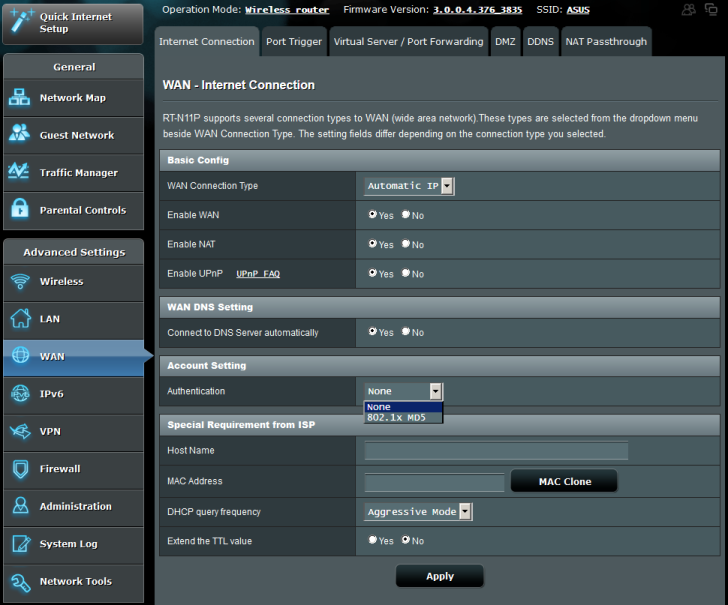Image resolution: width=728 pixels, height=605 pixels.
Task: Open the WAN Connection Type dropdown
Action: click(x=409, y=186)
